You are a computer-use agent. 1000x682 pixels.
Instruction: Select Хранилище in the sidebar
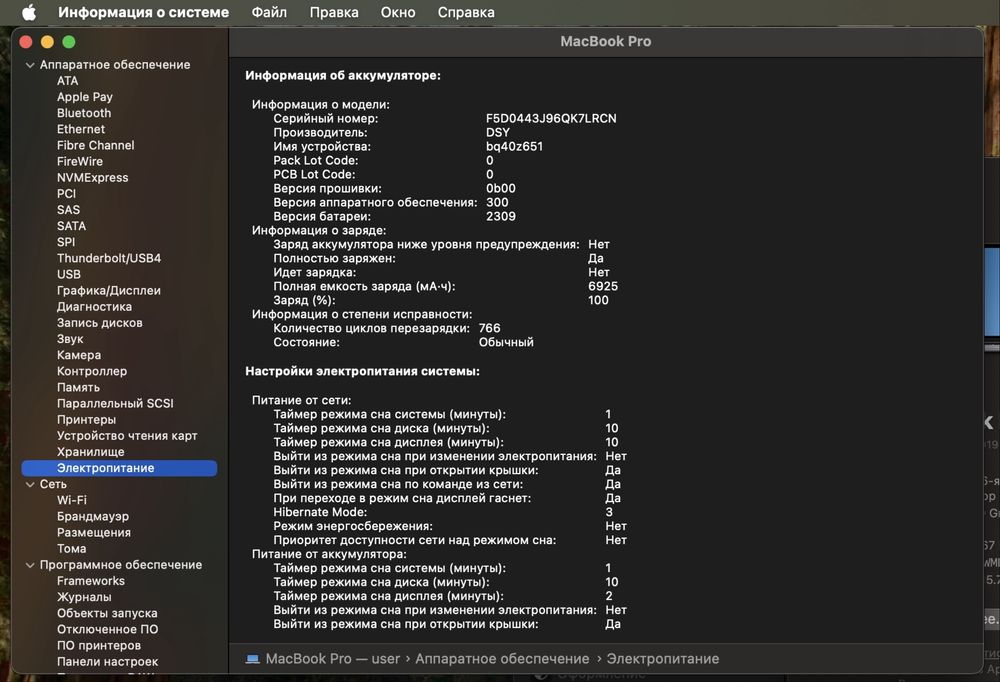point(91,452)
